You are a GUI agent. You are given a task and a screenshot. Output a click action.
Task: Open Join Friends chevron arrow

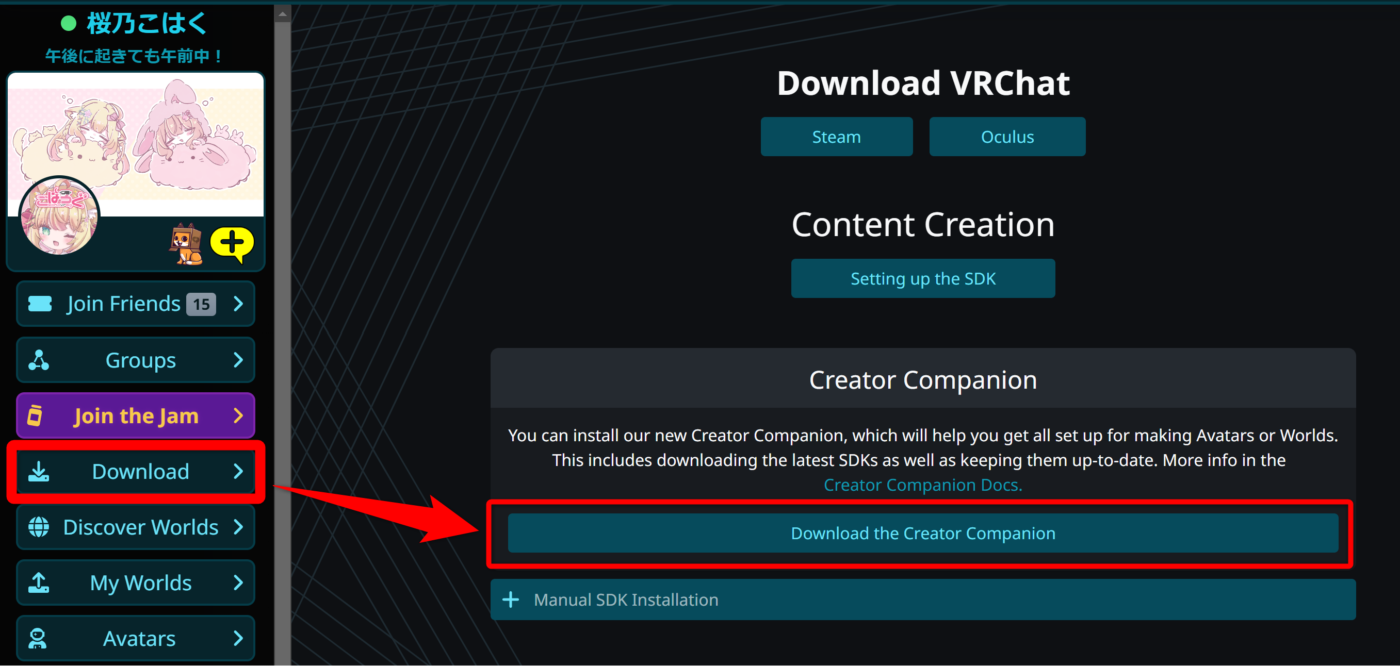coord(238,304)
